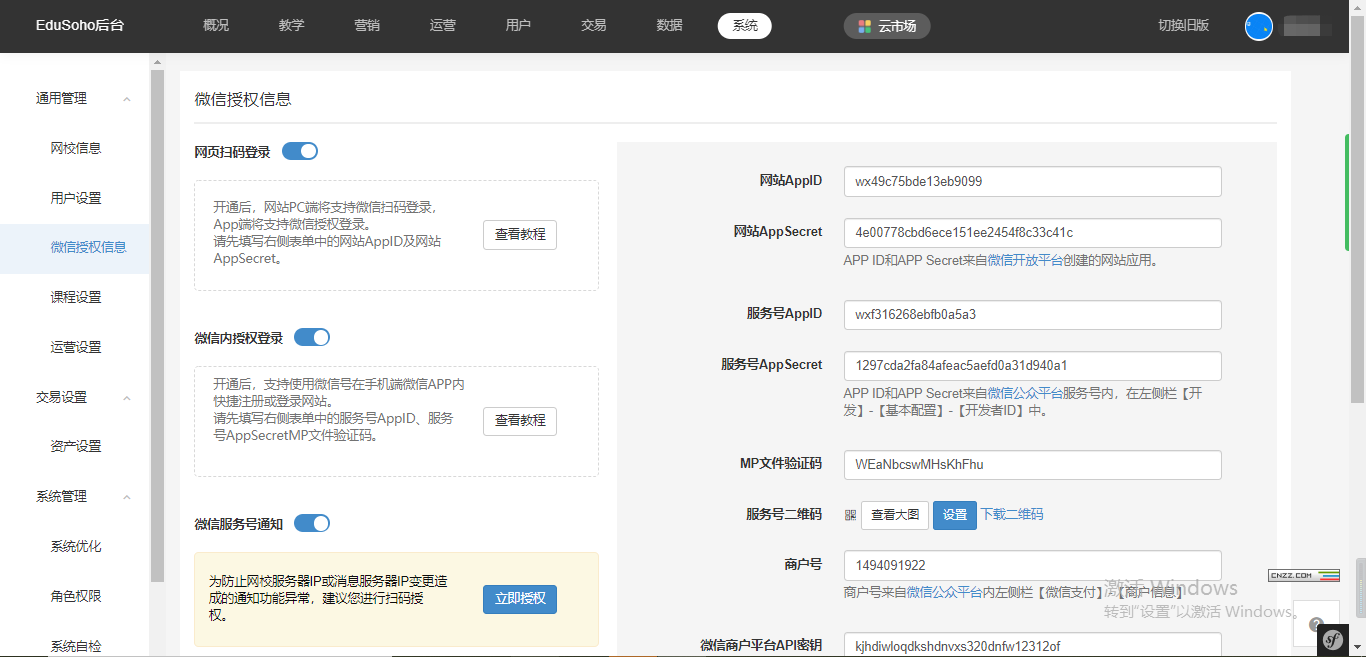Click the user avatar in header
The width and height of the screenshot is (1366, 657).
click(x=1258, y=26)
